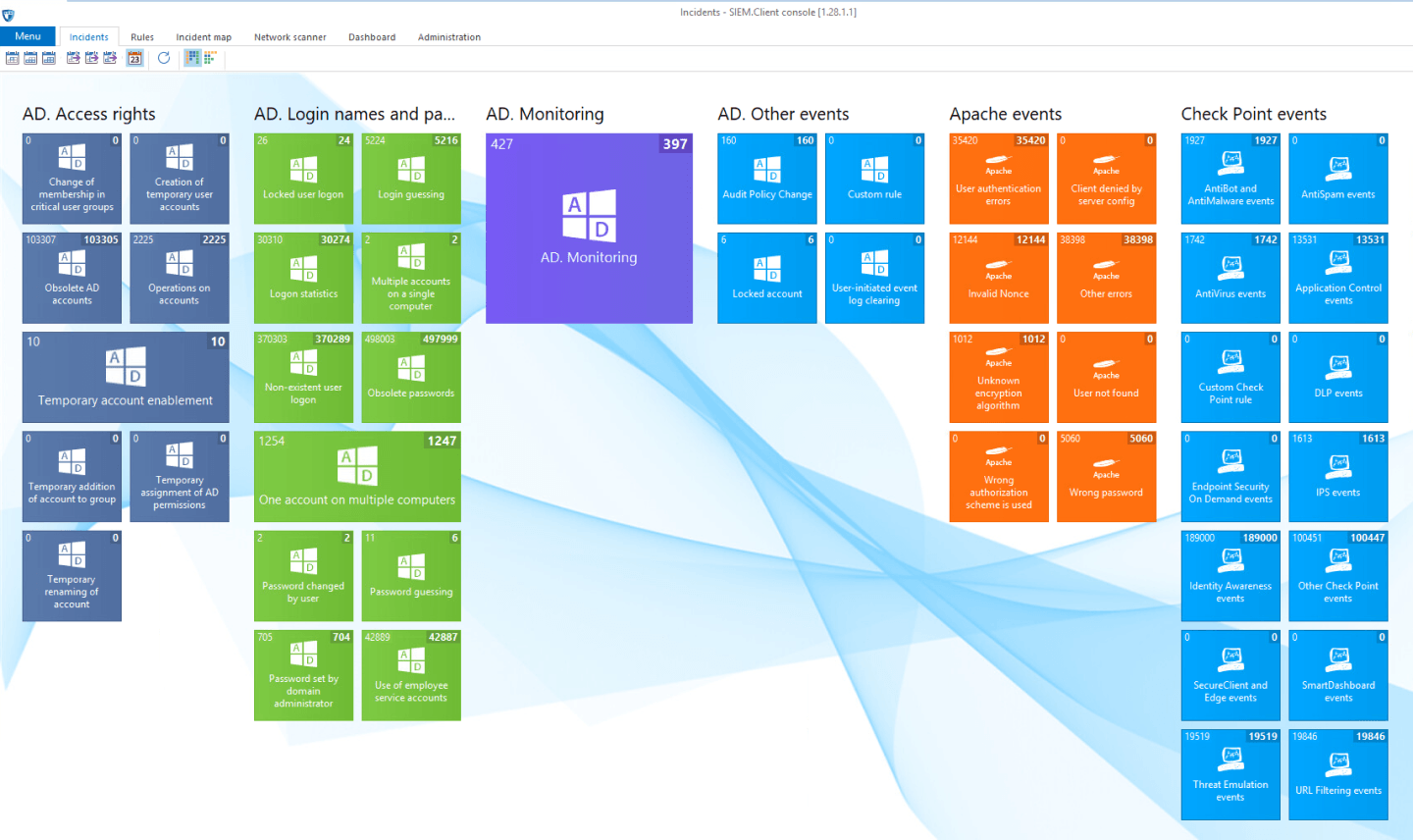Select the Login guessing tile
1413x840 pixels.
tap(411, 179)
